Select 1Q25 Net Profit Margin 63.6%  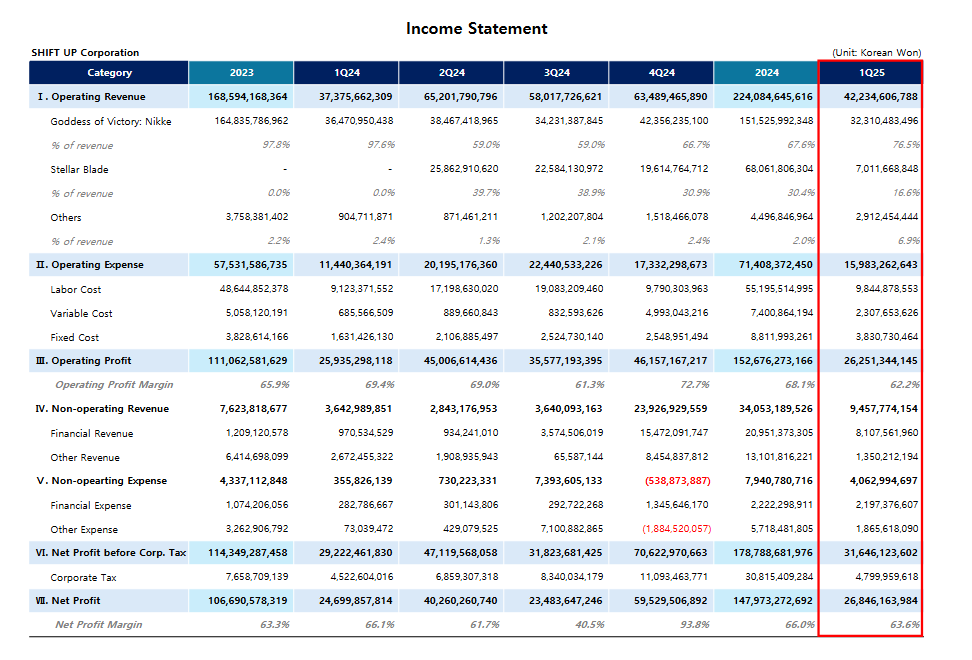[x=905, y=625]
